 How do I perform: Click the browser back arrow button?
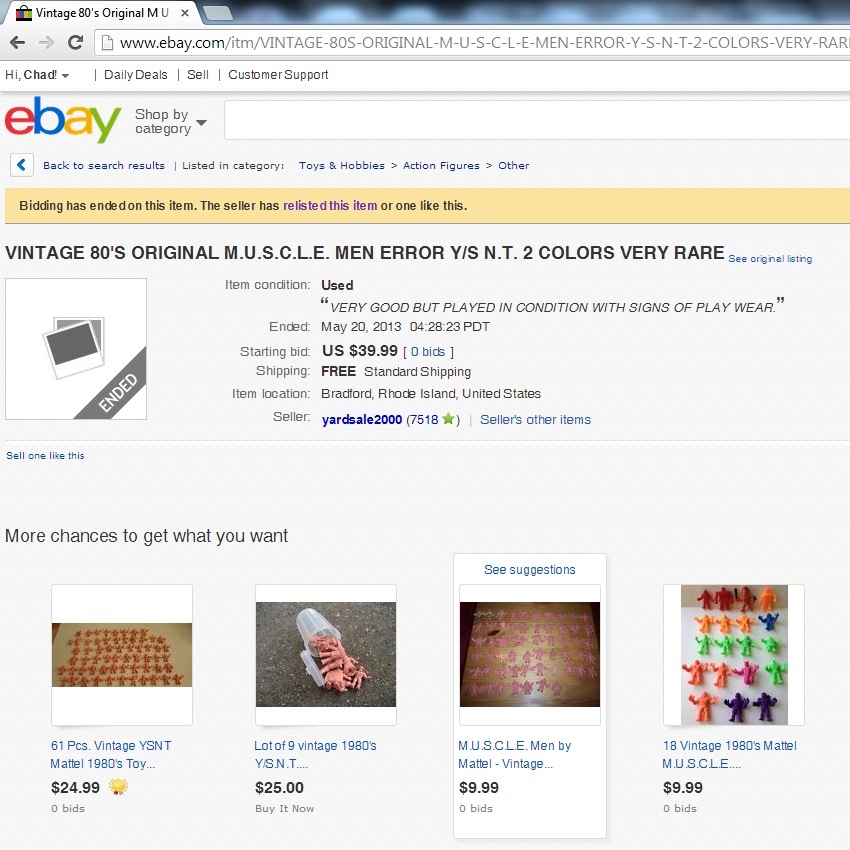pyautogui.click(x=17, y=42)
